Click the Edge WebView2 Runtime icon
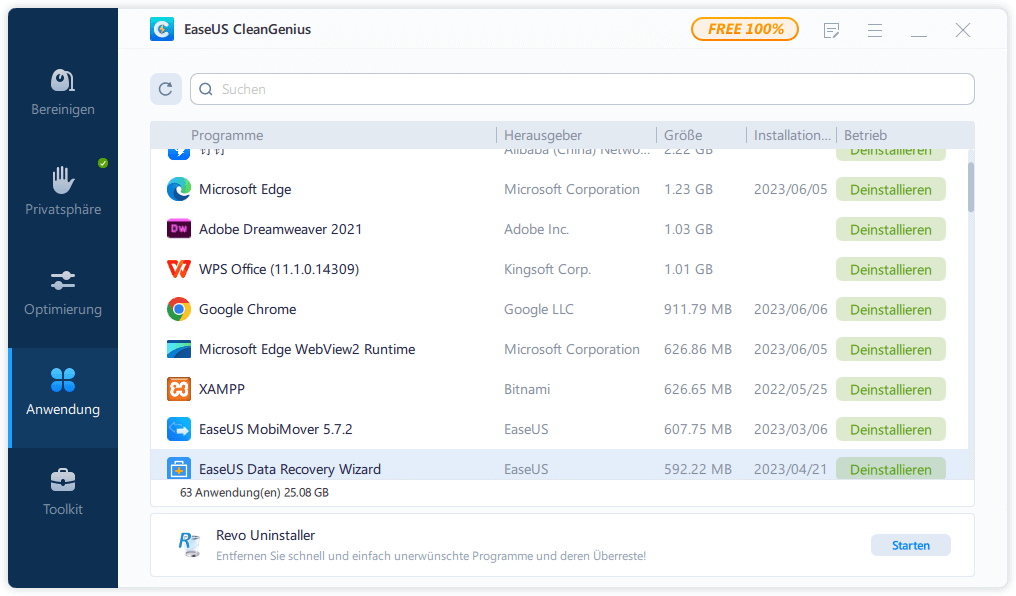 coord(179,349)
